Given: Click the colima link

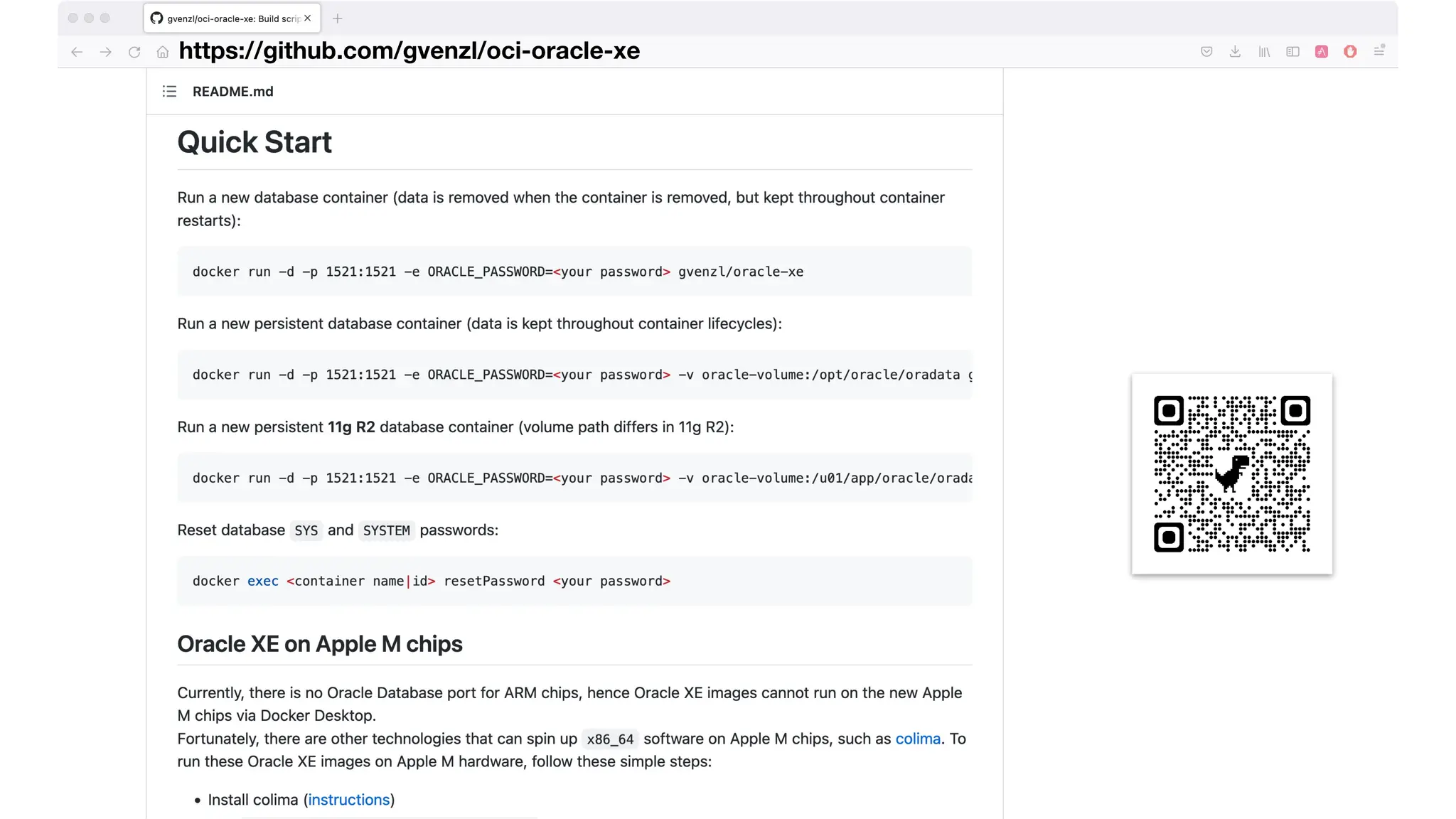Looking at the screenshot, I should [x=918, y=739].
